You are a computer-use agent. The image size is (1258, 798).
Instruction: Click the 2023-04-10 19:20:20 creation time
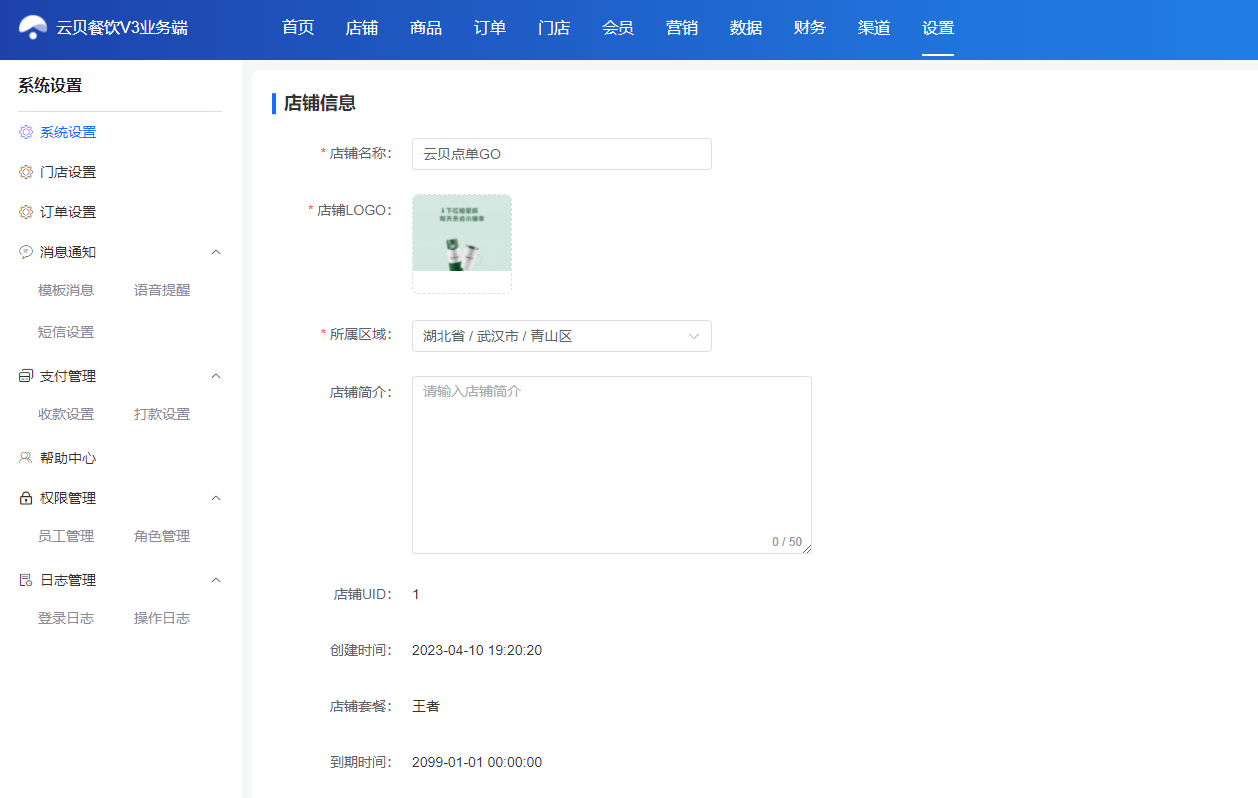pyautogui.click(x=477, y=650)
